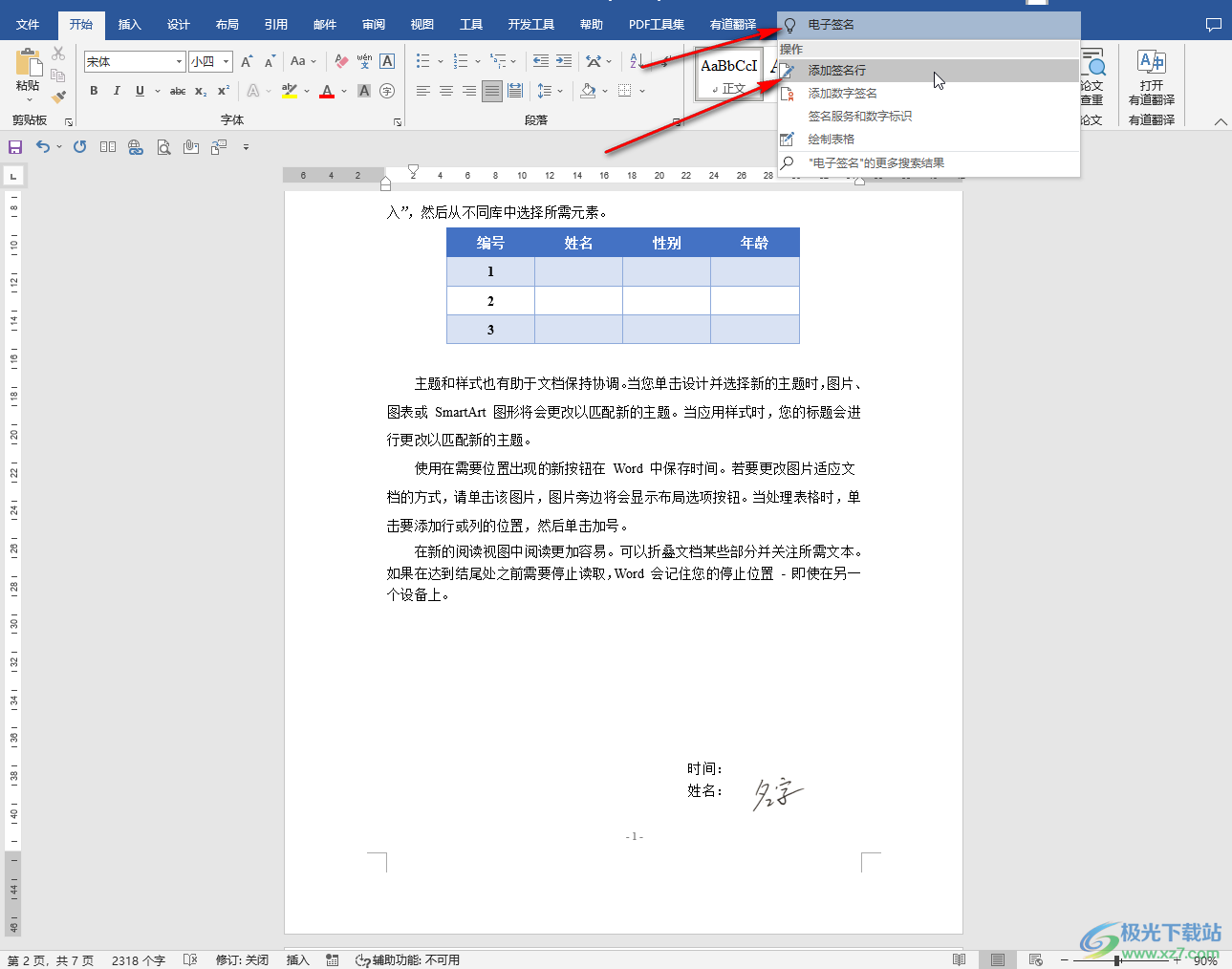1232x969 pixels.
Task: Align text right
Action: [x=469, y=91]
